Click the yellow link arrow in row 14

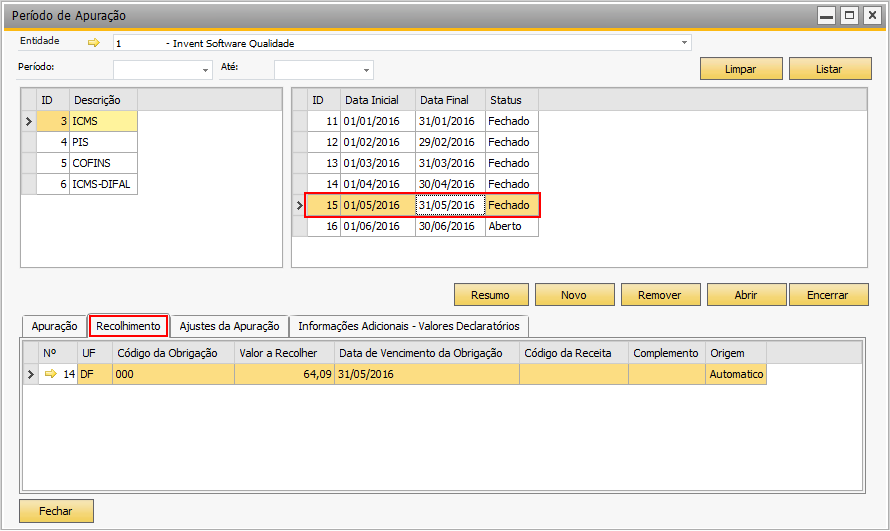point(51,374)
